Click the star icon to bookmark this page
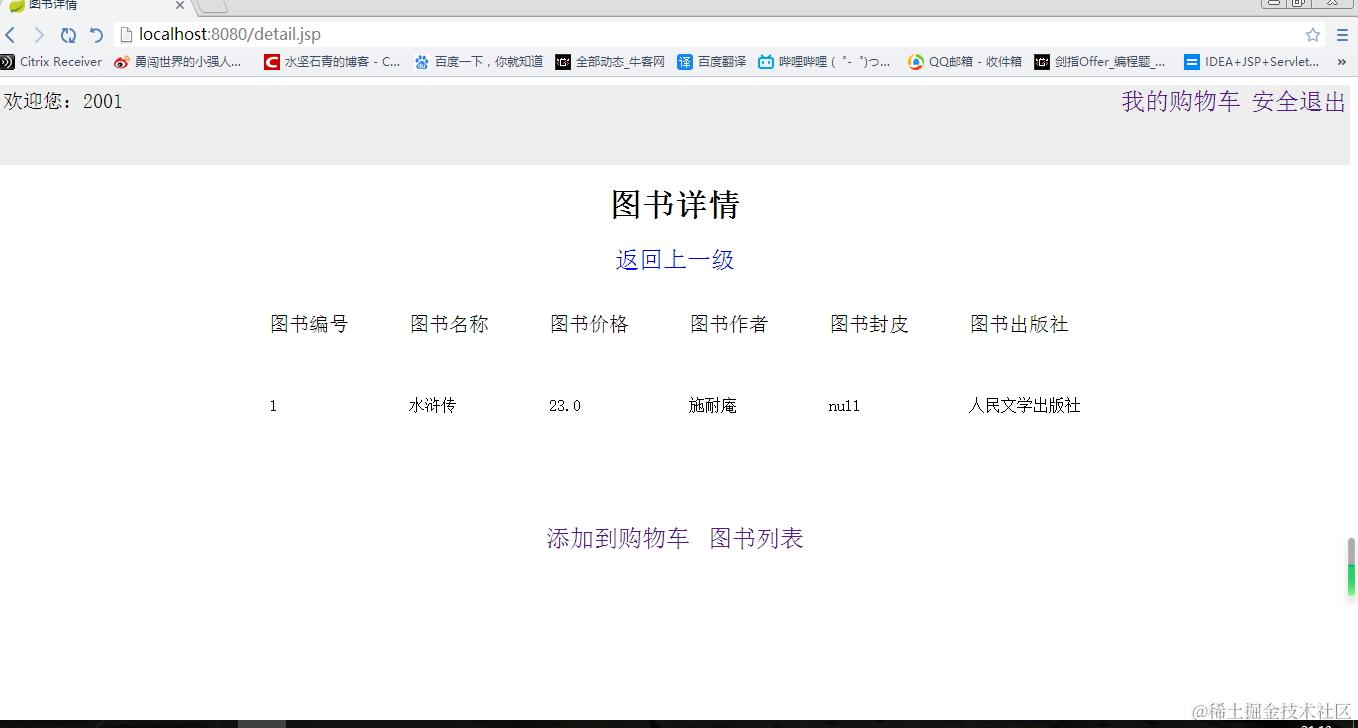The width and height of the screenshot is (1358, 728). (1312, 33)
